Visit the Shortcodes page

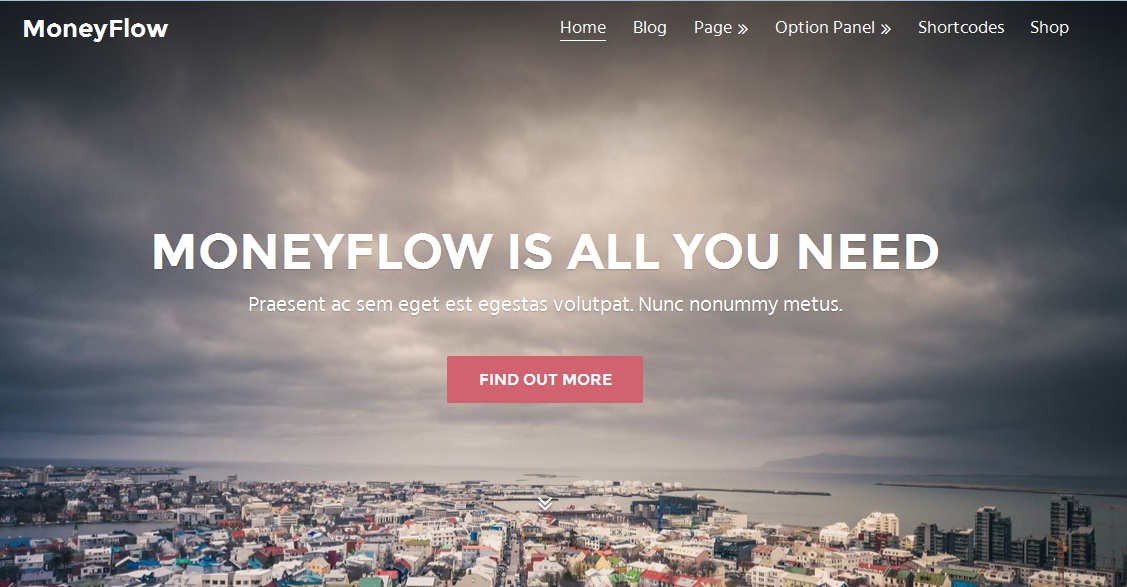[961, 27]
